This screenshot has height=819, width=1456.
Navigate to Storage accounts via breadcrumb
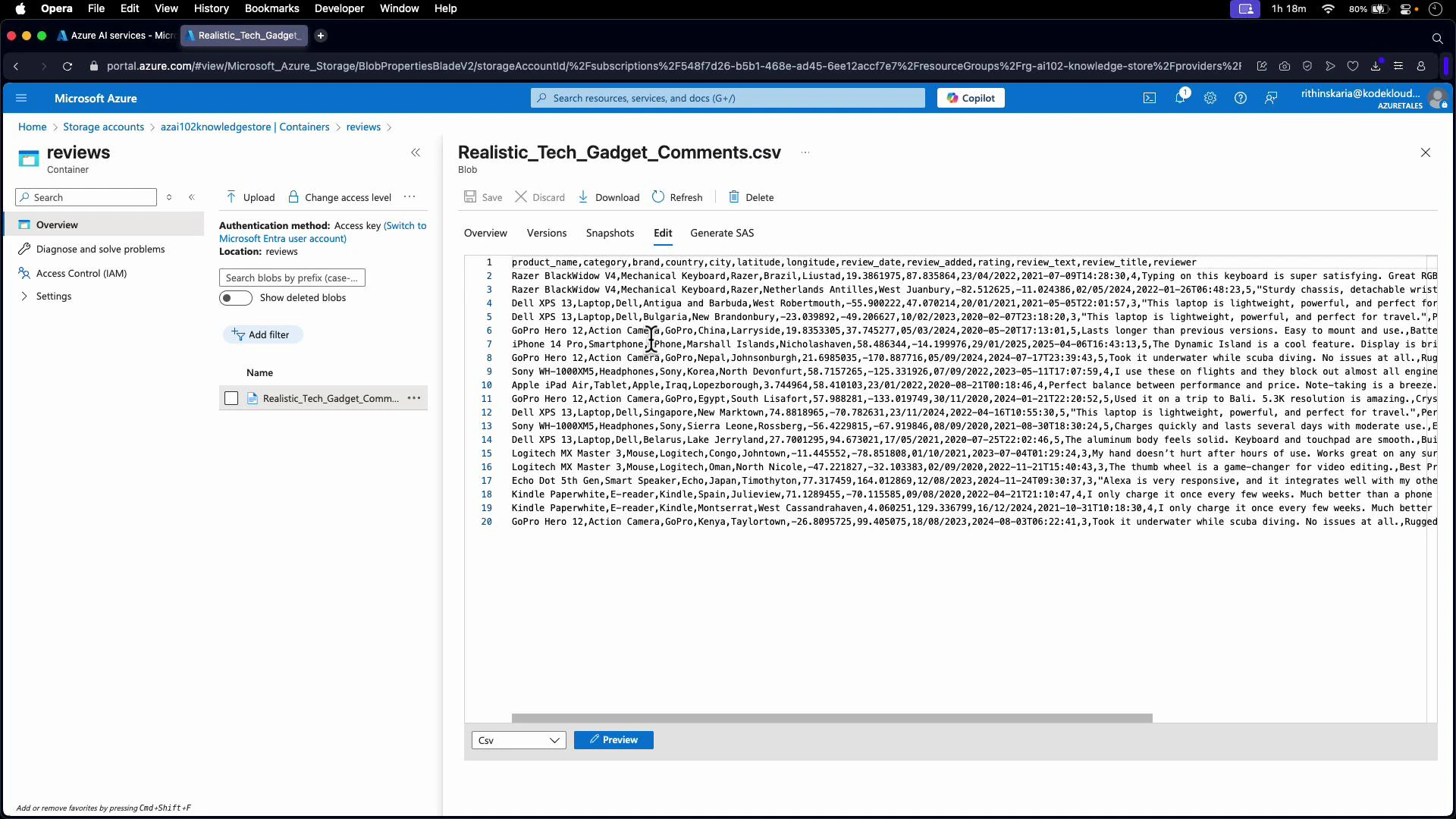click(104, 127)
